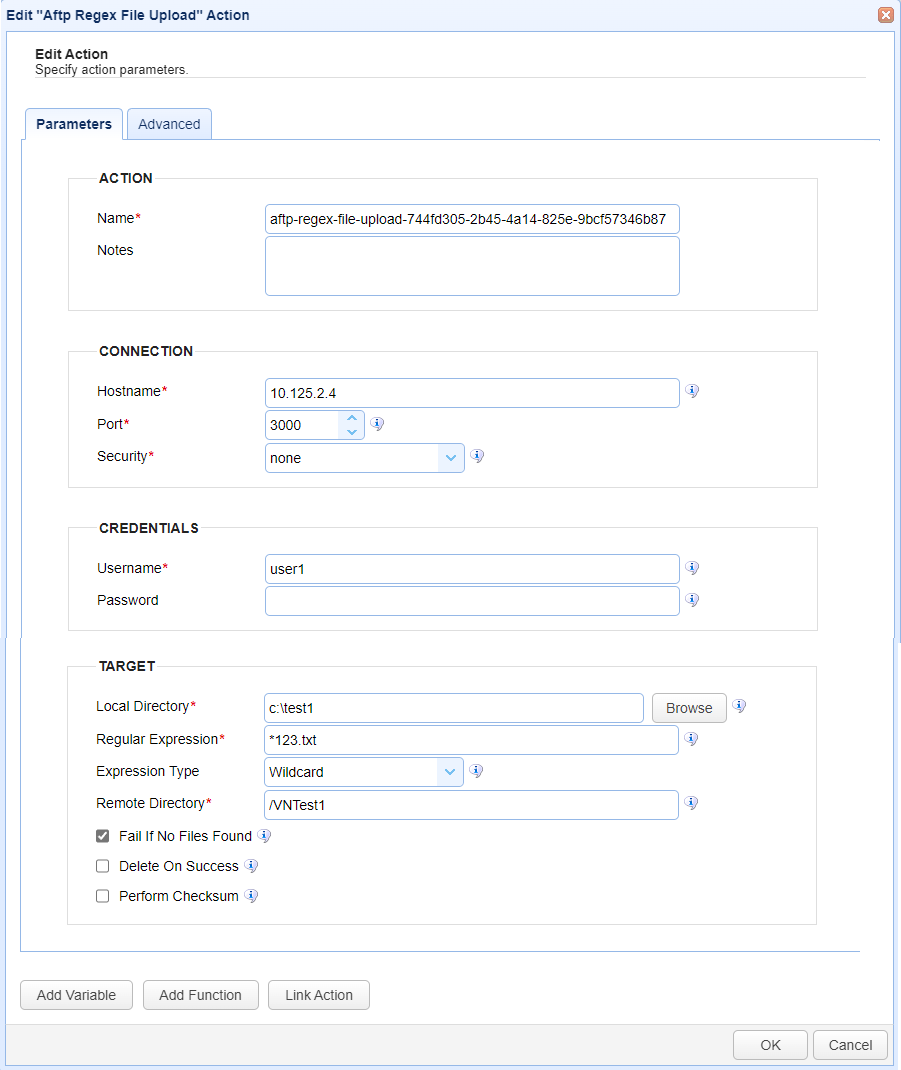Click the Add Variable button
The image size is (901, 1070).
76,995
